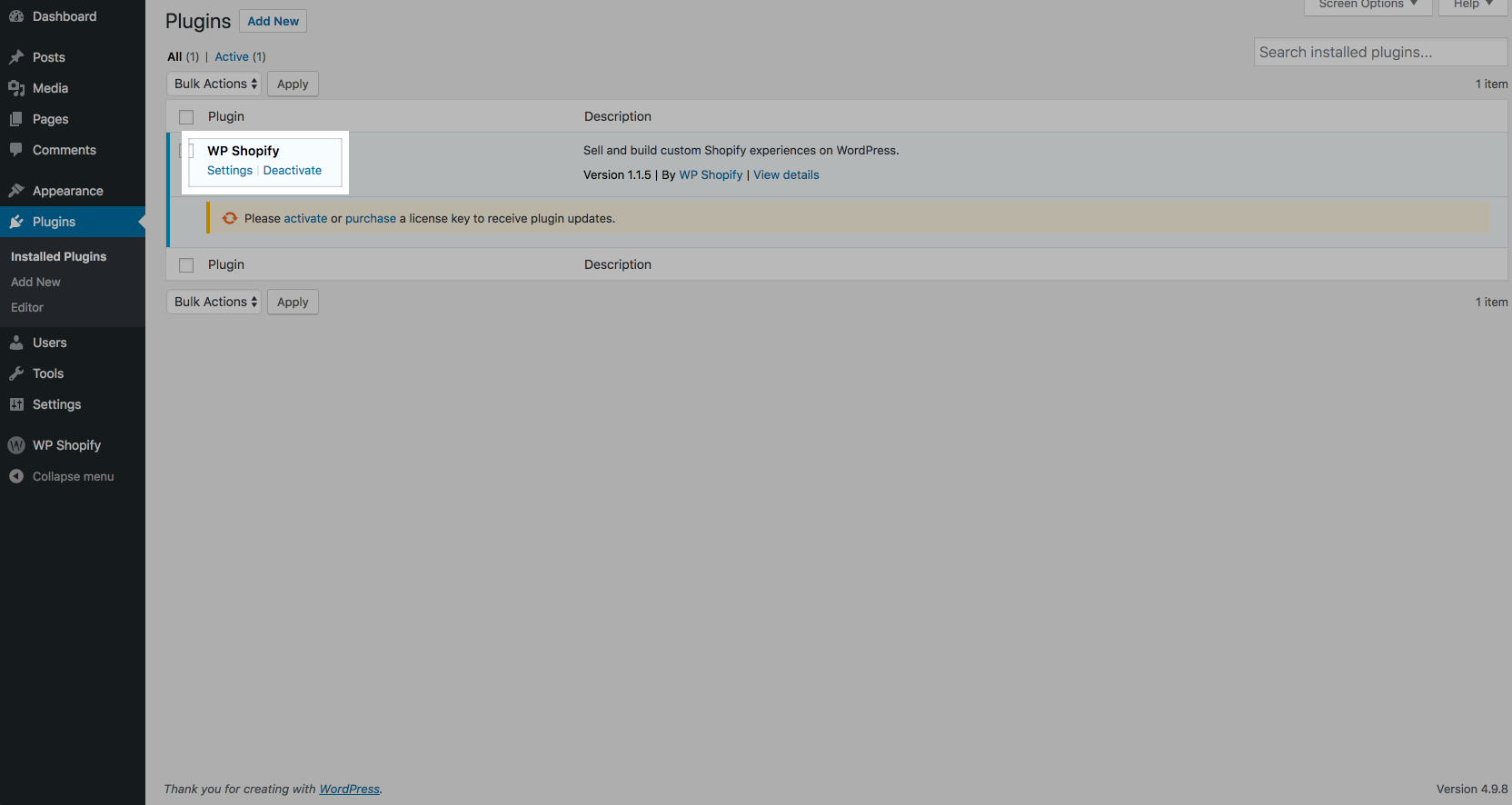Open the plugin Editor submenu item

(x=27, y=307)
